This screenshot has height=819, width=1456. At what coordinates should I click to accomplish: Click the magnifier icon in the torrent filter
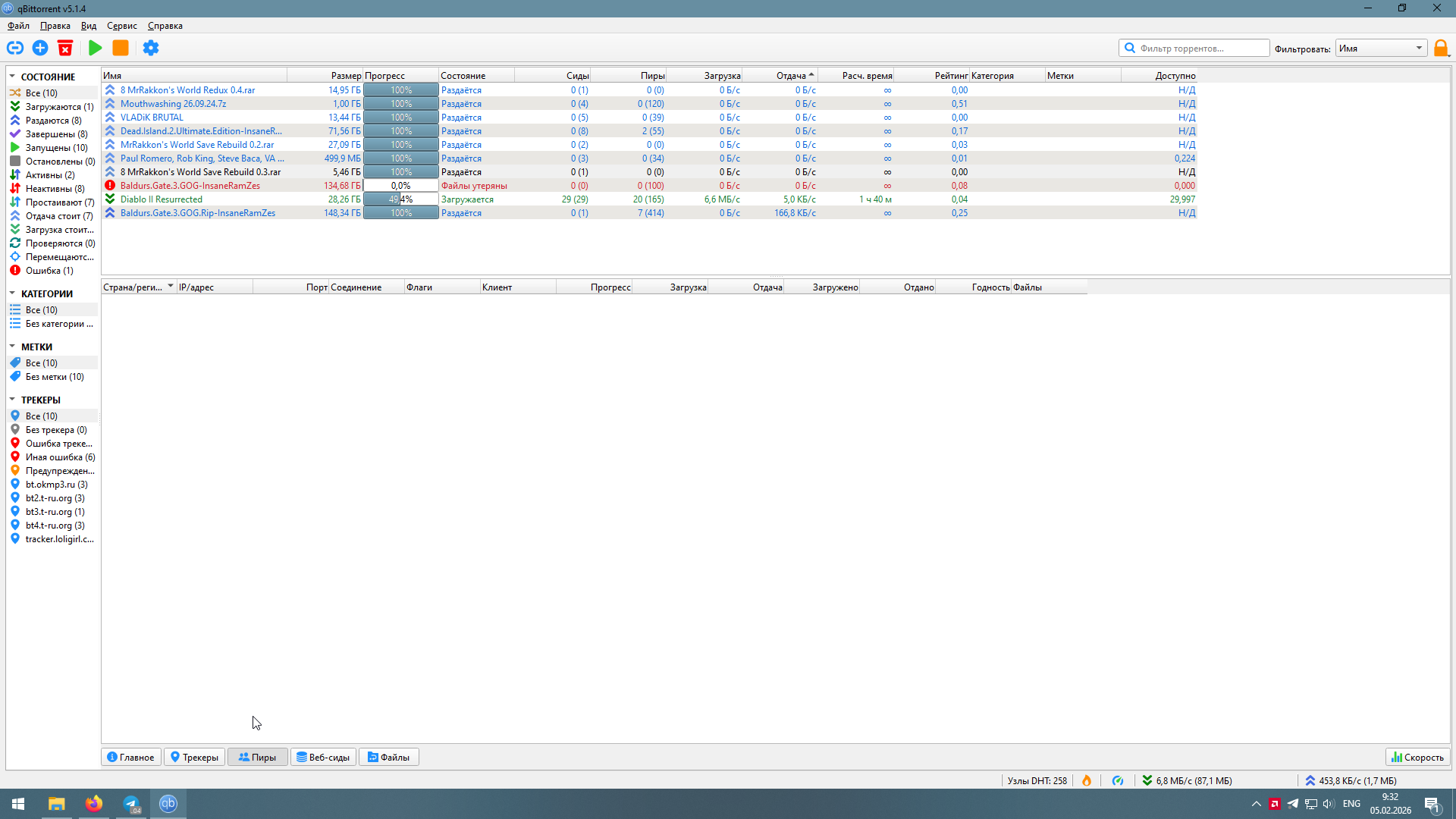point(1130,48)
